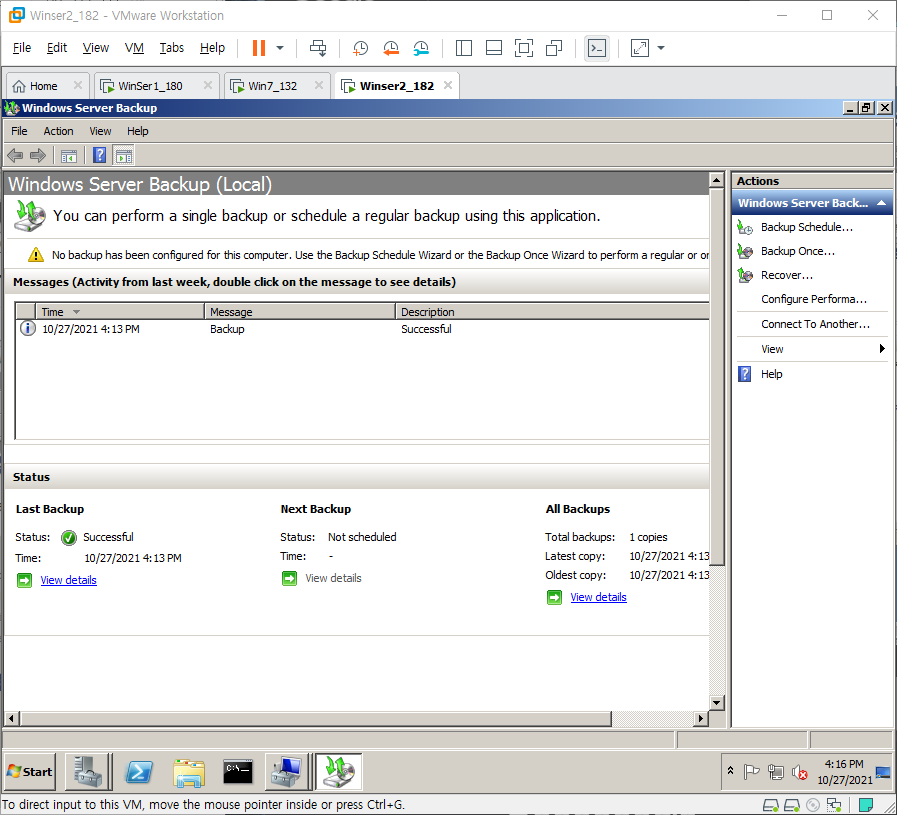Click the Message column header

click(300, 312)
